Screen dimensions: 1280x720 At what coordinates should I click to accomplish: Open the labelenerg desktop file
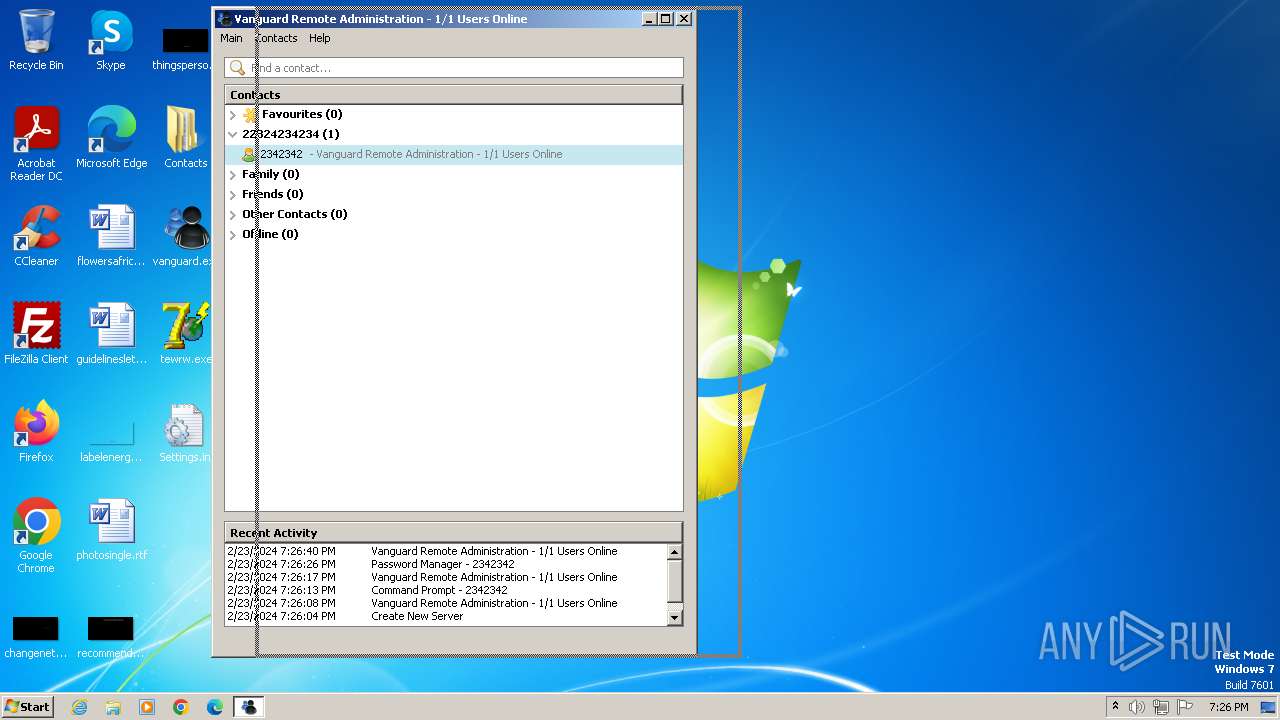tap(111, 440)
